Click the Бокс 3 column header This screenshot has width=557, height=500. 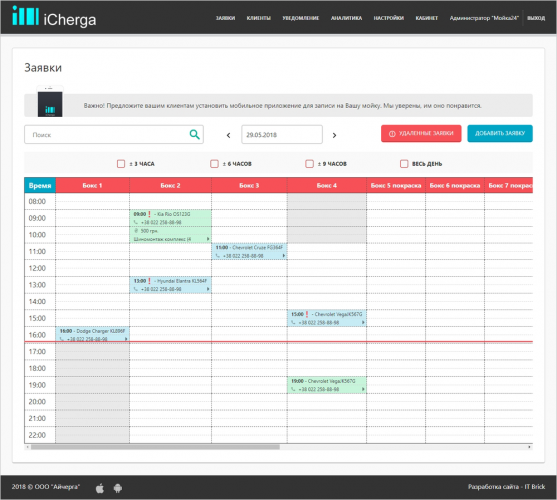pyautogui.click(x=249, y=185)
